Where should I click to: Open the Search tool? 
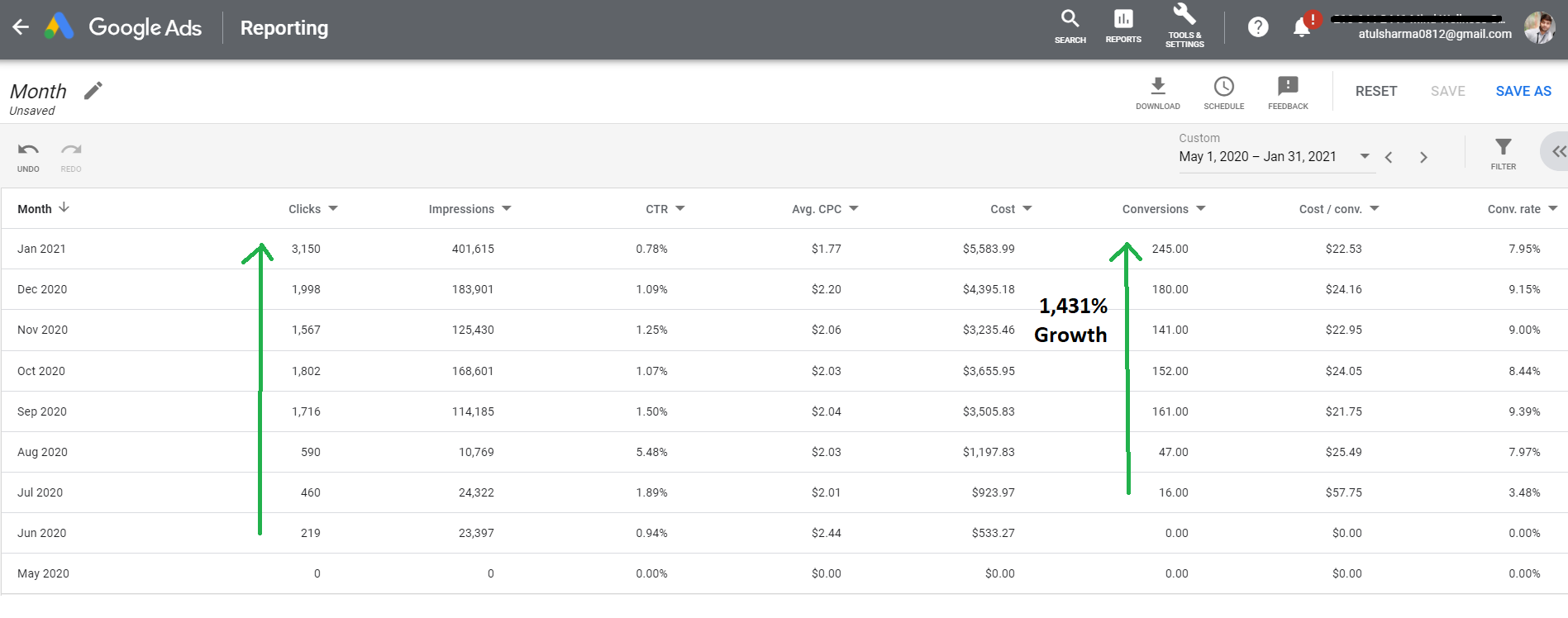pos(1070,26)
